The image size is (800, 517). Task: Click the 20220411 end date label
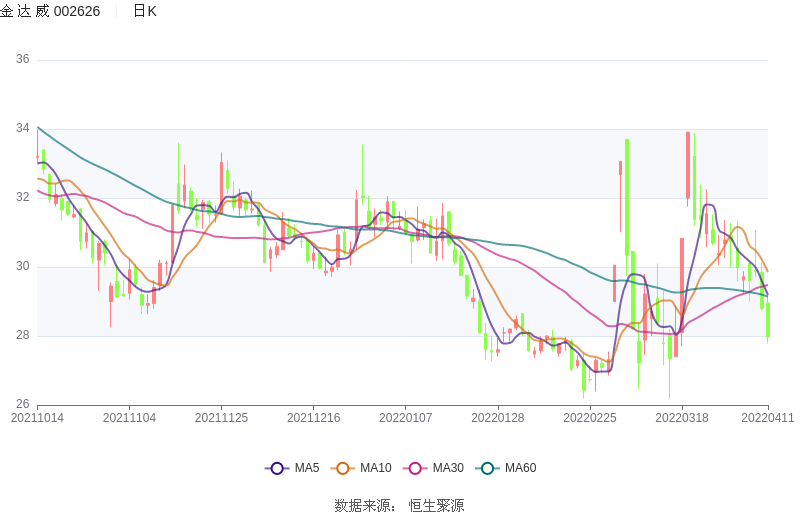(768, 418)
